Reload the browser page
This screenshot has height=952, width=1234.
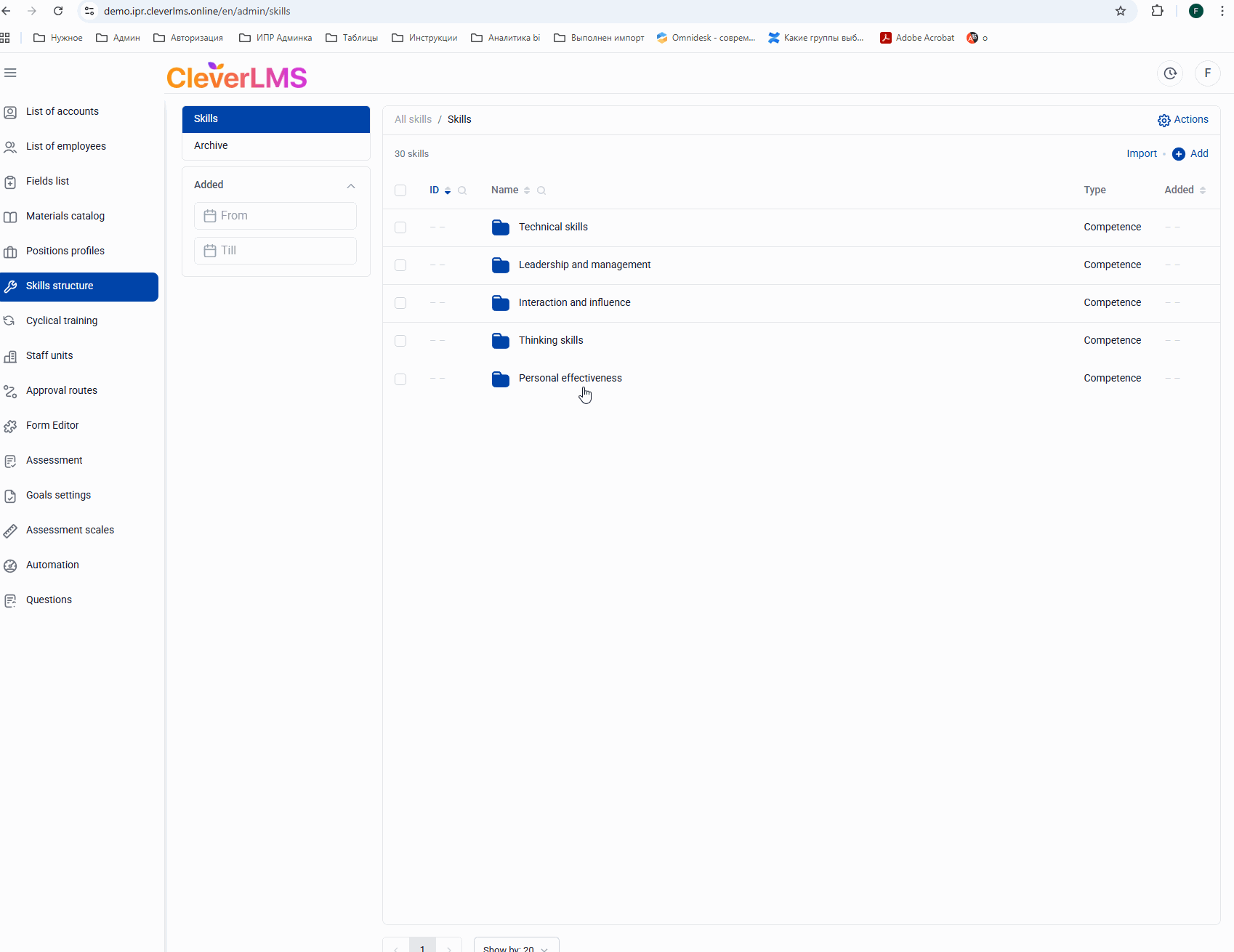58,11
